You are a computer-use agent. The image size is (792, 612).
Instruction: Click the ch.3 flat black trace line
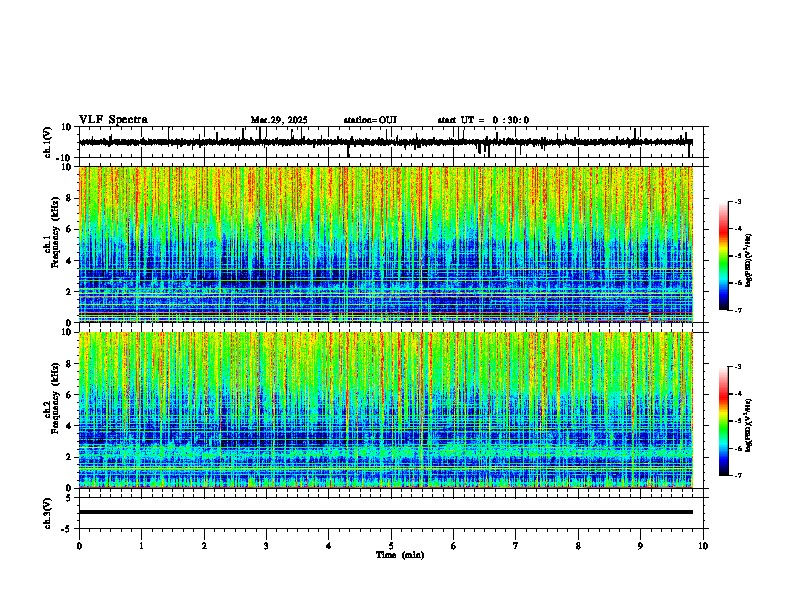tap(386, 512)
